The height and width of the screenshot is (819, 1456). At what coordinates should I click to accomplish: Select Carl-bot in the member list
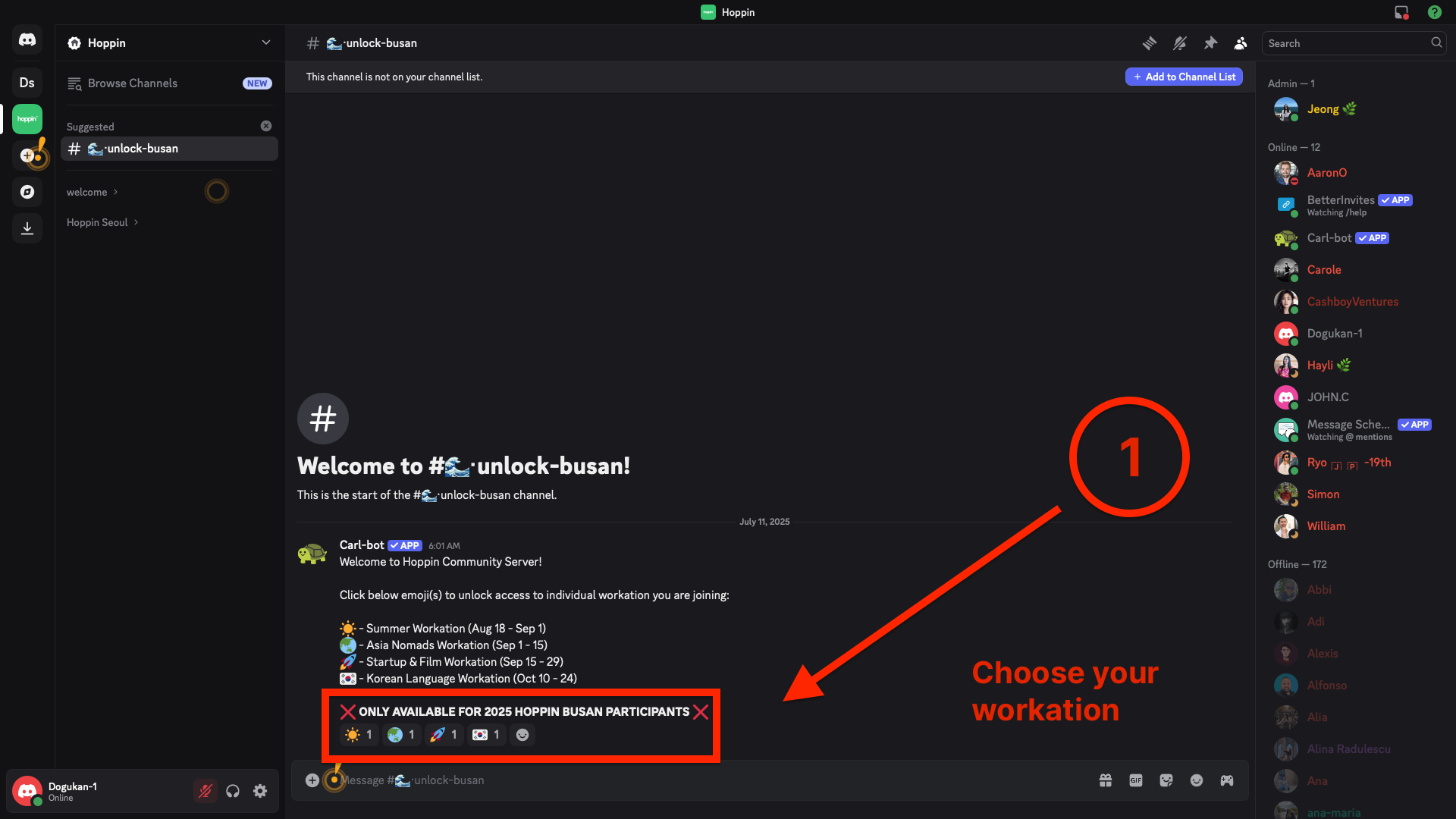coord(1353,238)
